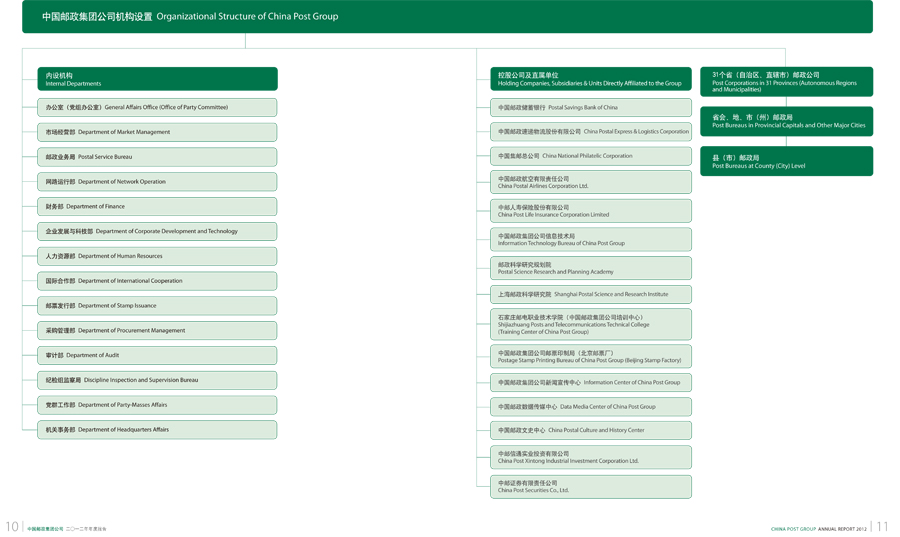Image resolution: width=900 pixels, height=537 pixels.
Task: Select 'Discipline Inspection and Supervision Bureau' box
Action: (157, 380)
